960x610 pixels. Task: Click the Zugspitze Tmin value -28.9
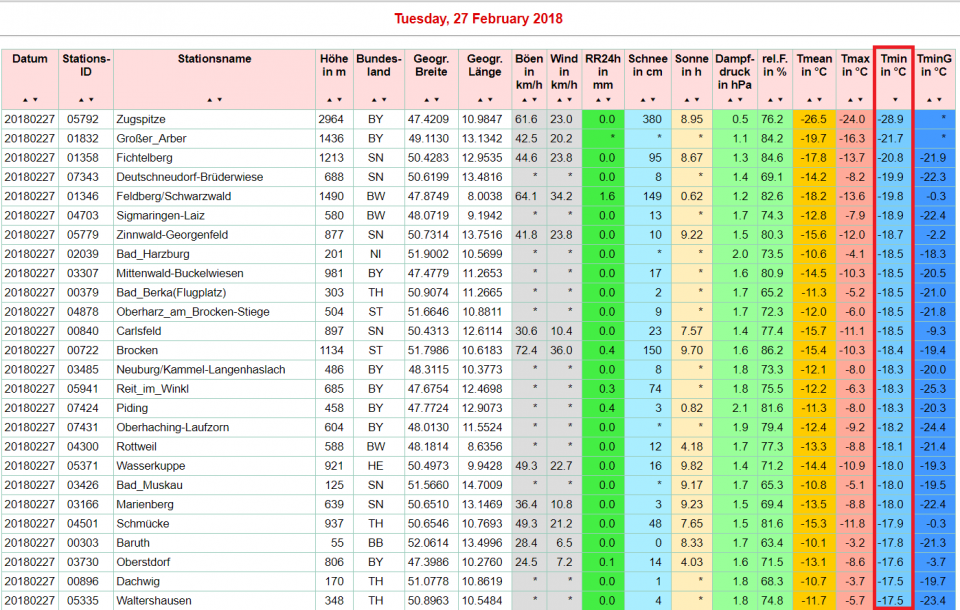[x=892, y=119]
